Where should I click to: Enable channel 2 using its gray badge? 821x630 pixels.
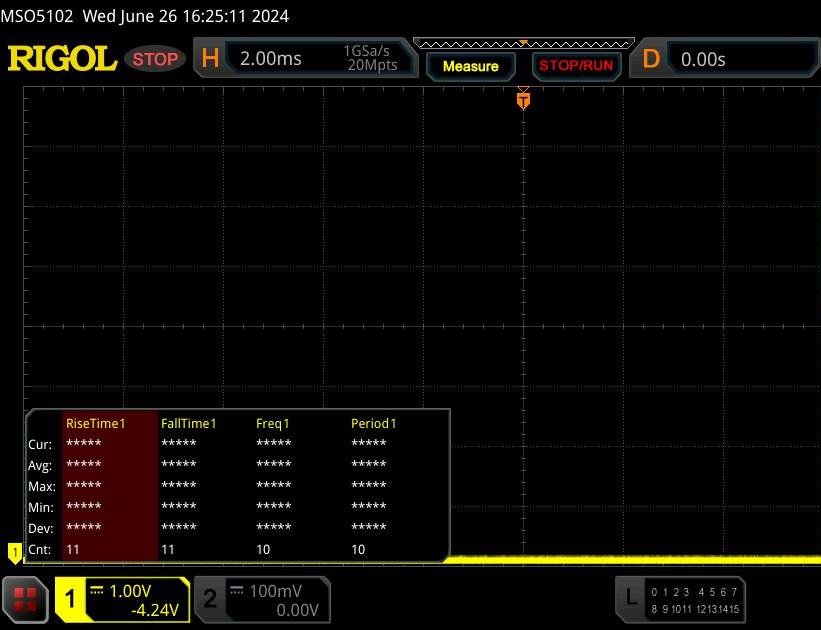(210, 599)
